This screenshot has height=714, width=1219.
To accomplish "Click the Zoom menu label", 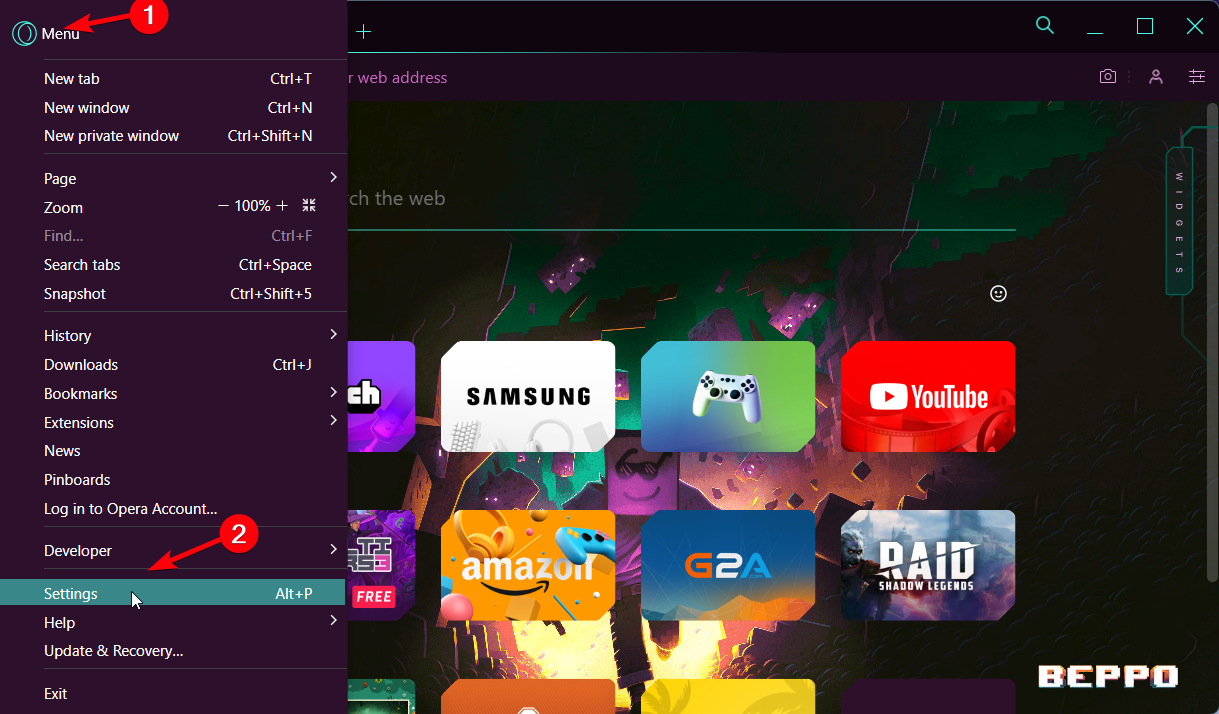I will [63, 208].
